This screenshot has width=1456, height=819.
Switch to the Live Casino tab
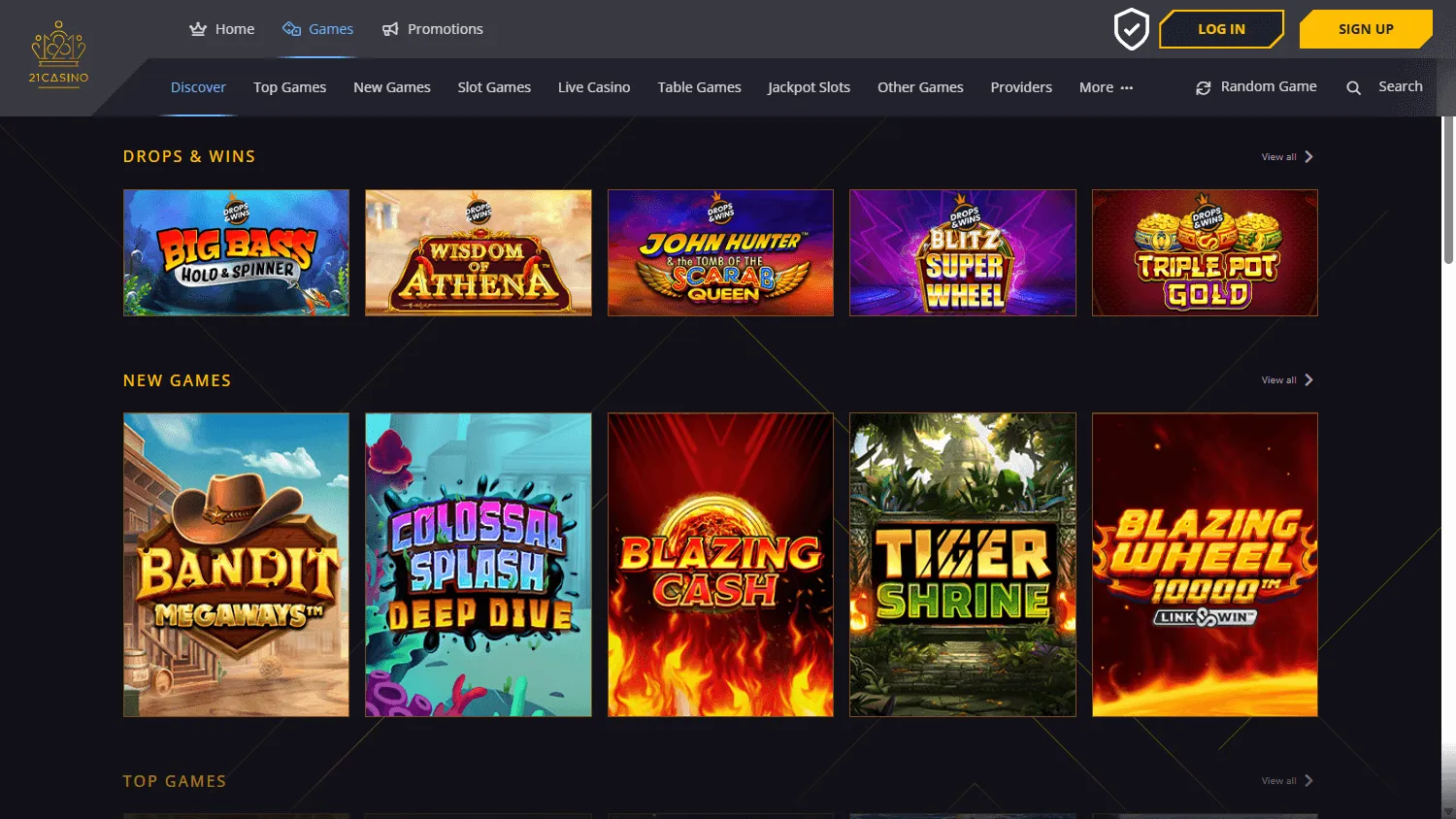pos(594,86)
